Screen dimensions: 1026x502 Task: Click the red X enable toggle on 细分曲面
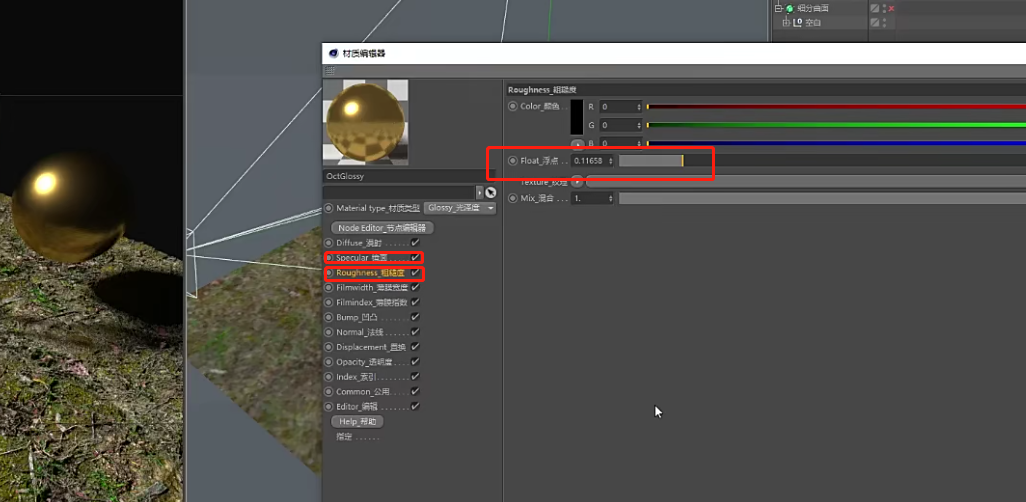tap(891, 9)
